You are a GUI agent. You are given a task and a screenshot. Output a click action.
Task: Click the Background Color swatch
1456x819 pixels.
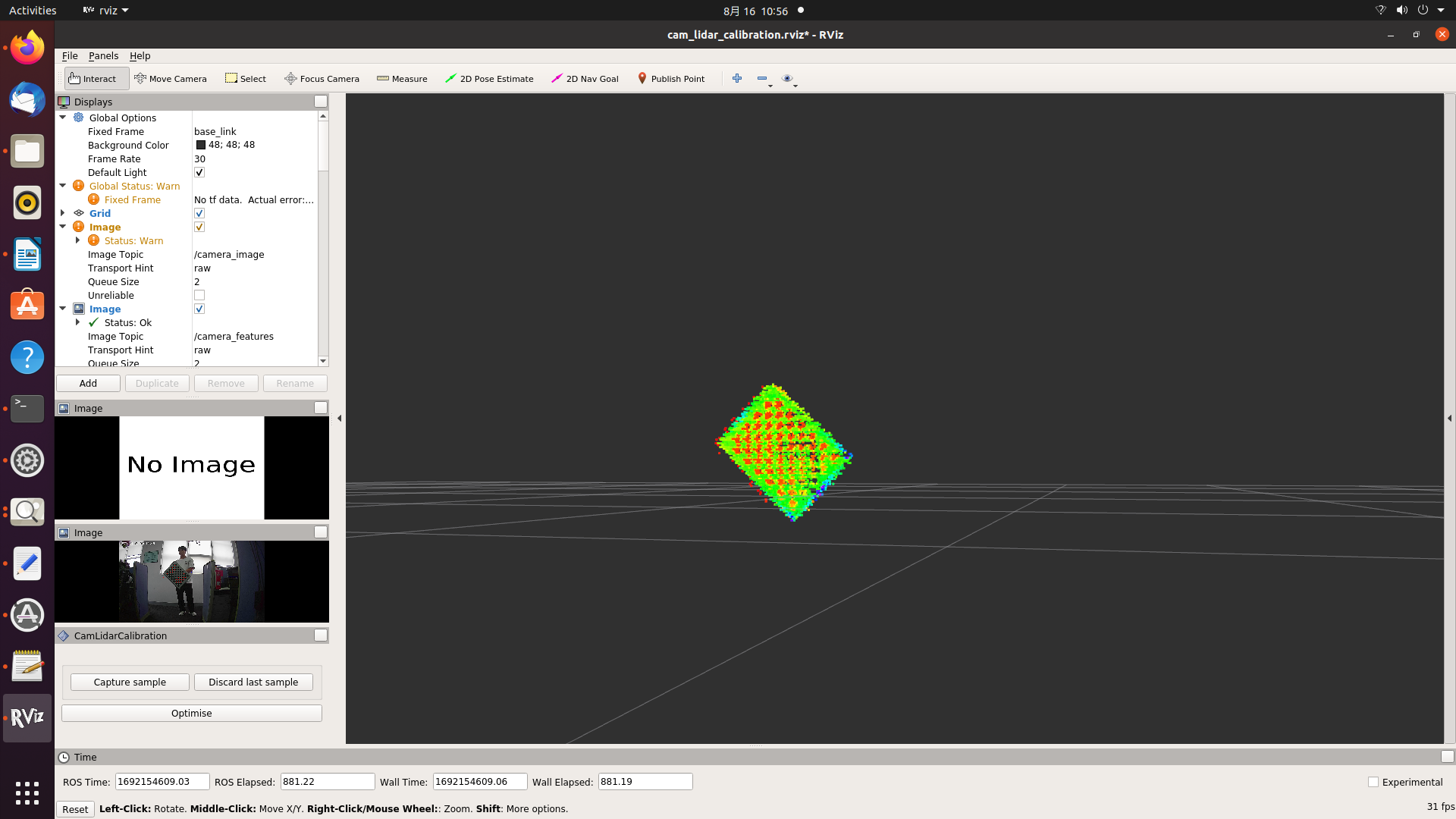point(201,145)
